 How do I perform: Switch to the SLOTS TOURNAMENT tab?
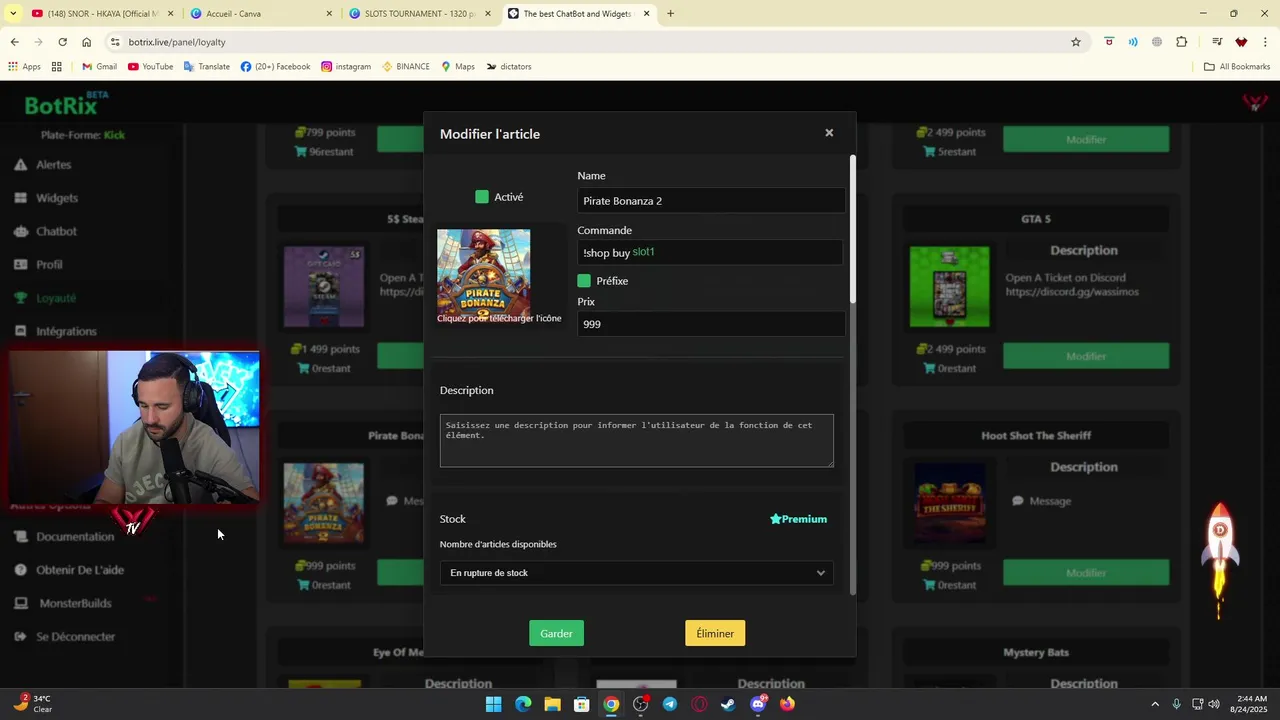(x=420, y=14)
